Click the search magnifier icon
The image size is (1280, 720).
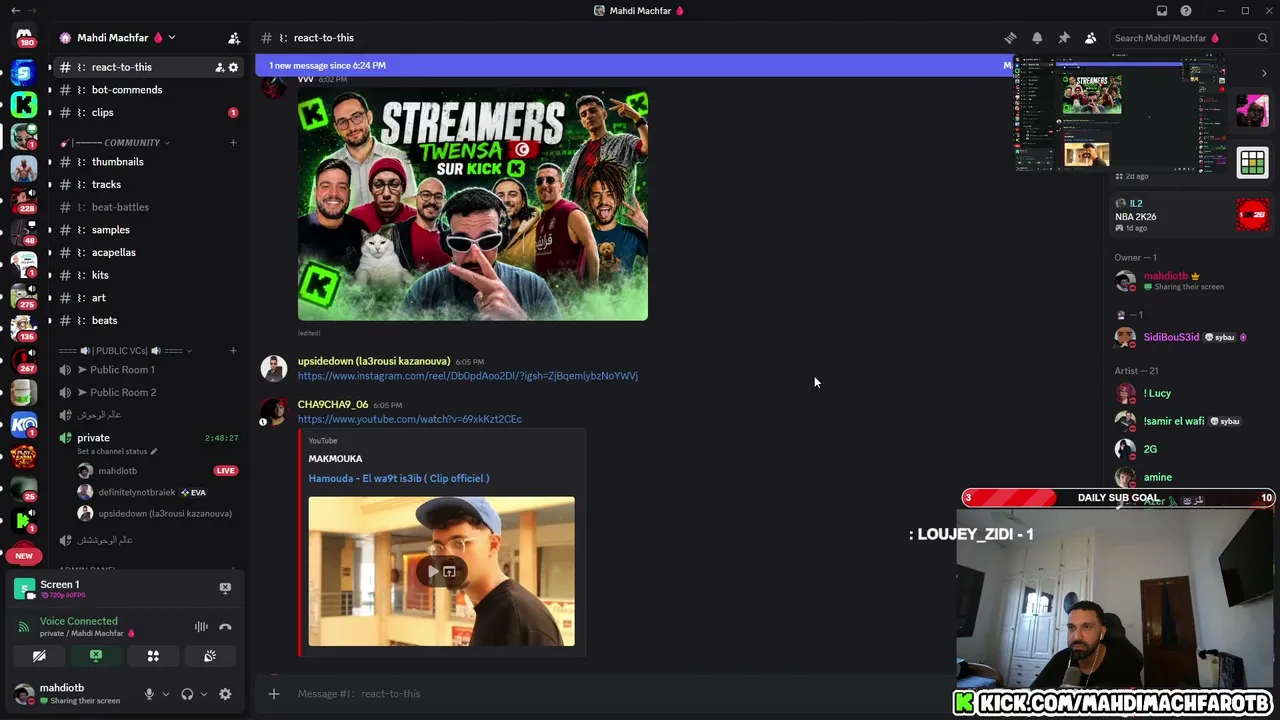(x=1263, y=38)
